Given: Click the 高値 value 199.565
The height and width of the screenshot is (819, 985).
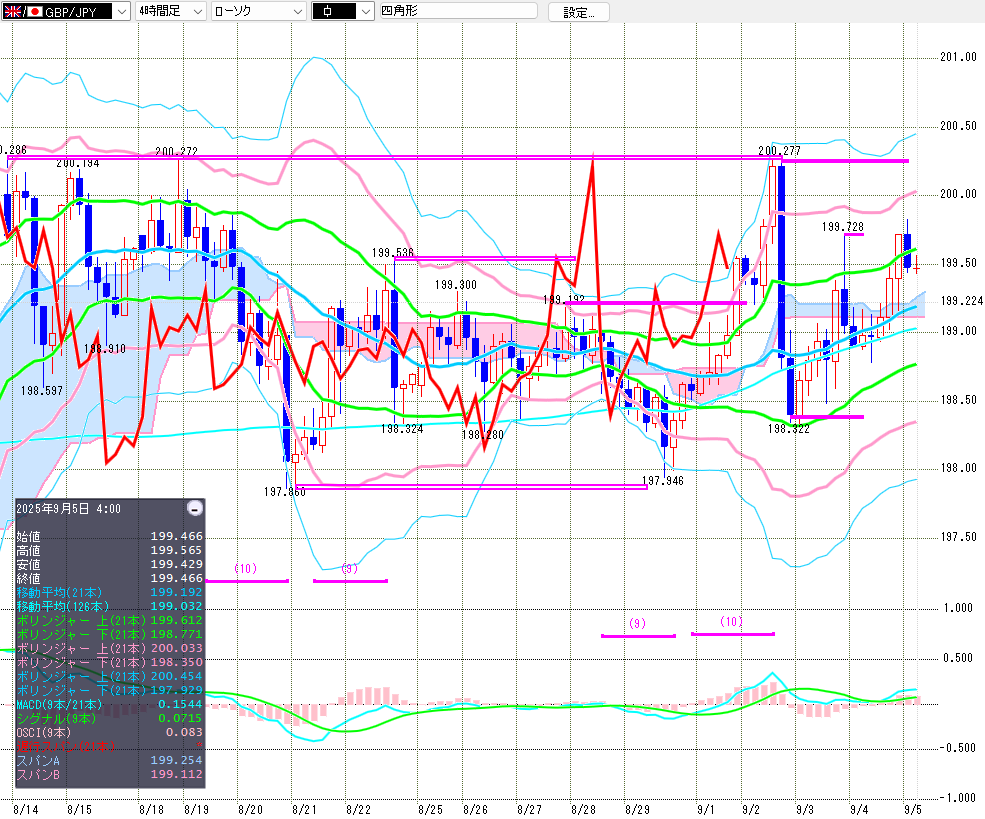Looking at the screenshot, I should point(177,550).
